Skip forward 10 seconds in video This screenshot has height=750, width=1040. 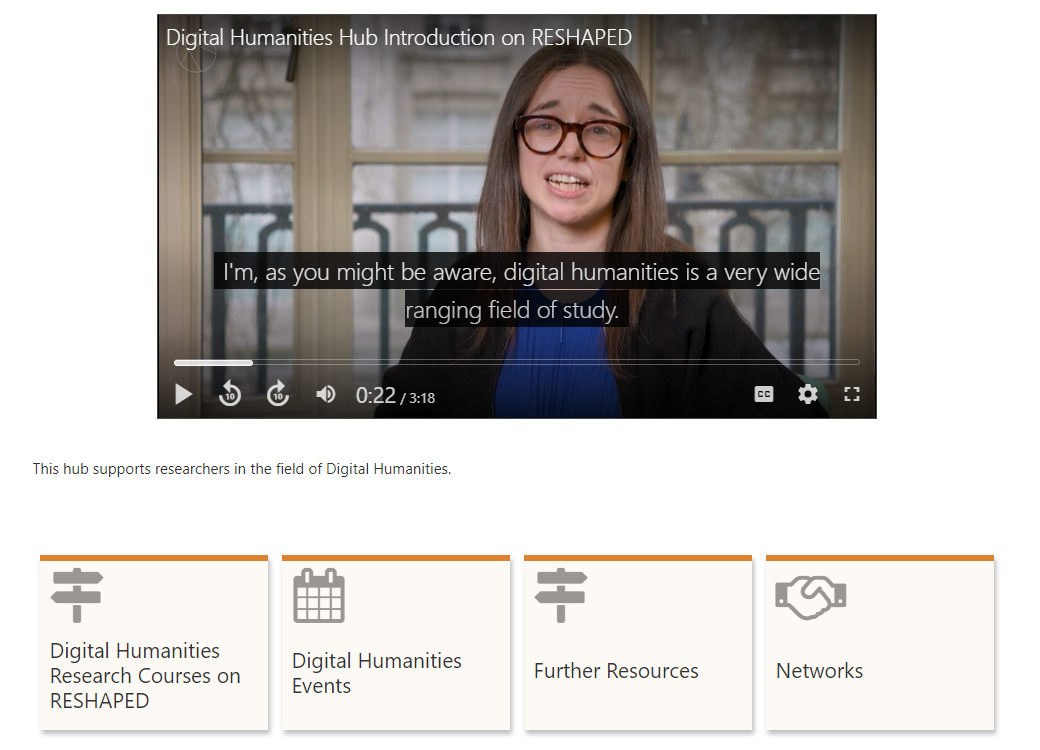[x=278, y=394]
